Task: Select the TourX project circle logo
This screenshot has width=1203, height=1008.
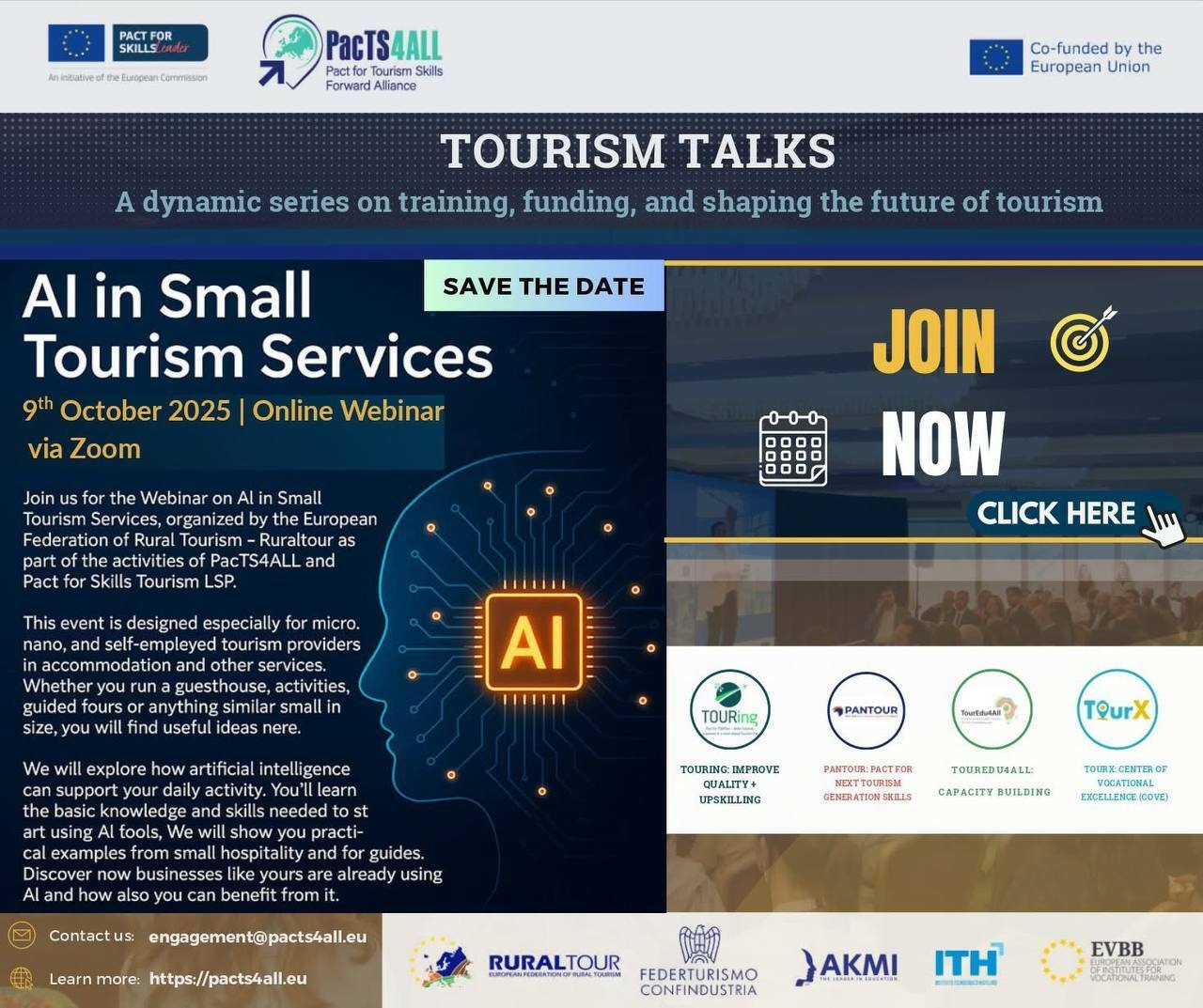Action: [1117, 710]
